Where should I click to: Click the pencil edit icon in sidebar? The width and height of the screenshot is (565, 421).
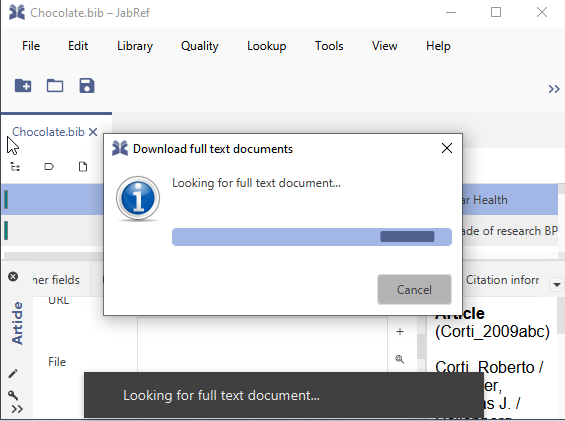pyautogui.click(x=13, y=373)
